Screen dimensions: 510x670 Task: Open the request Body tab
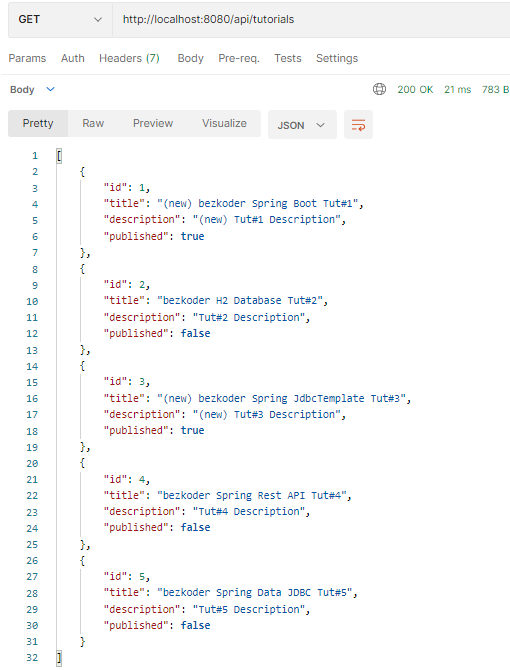pyautogui.click(x=191, y=58)
